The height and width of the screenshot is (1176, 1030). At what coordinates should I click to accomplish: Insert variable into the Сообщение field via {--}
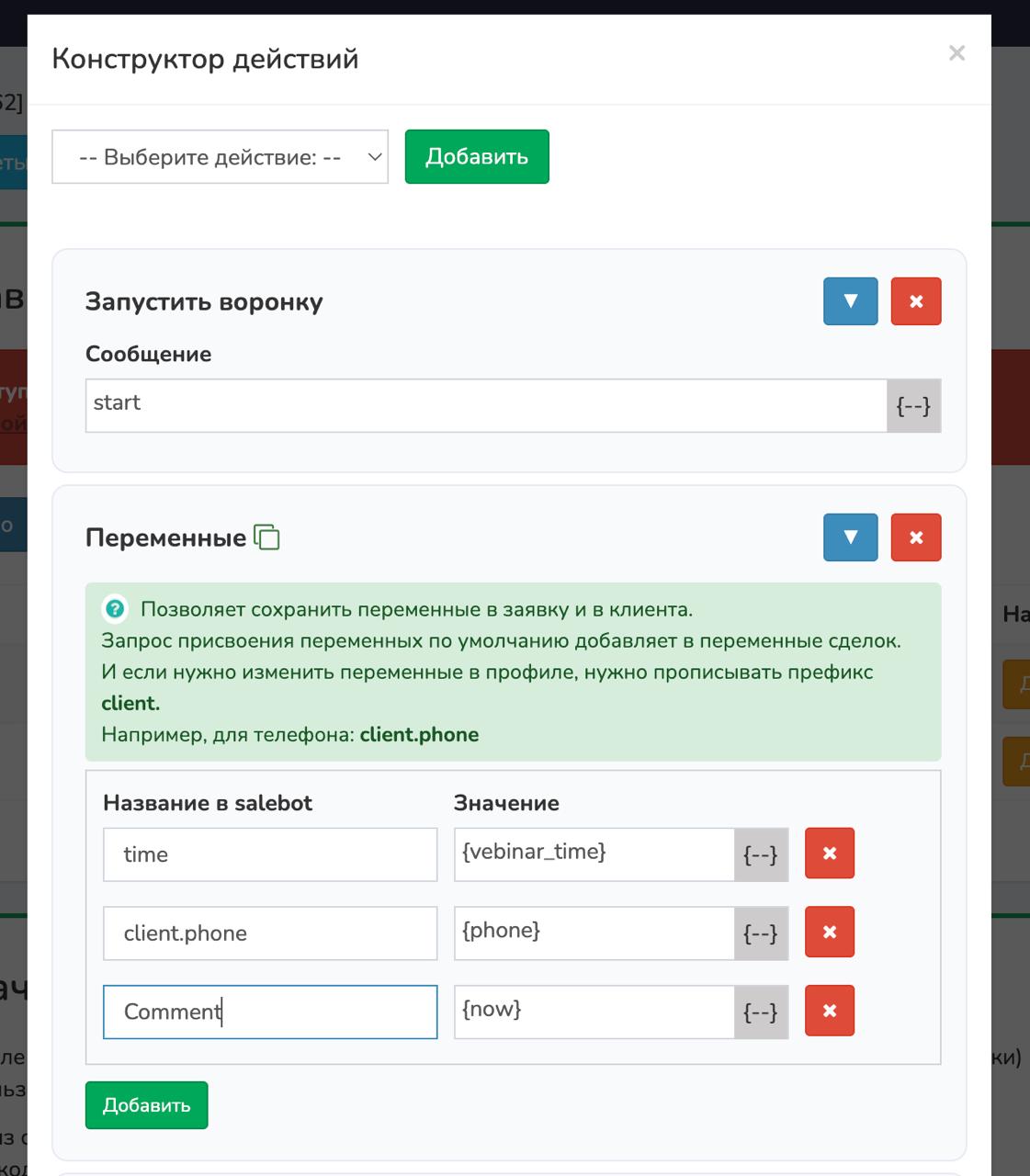click(x=913, y=406)
